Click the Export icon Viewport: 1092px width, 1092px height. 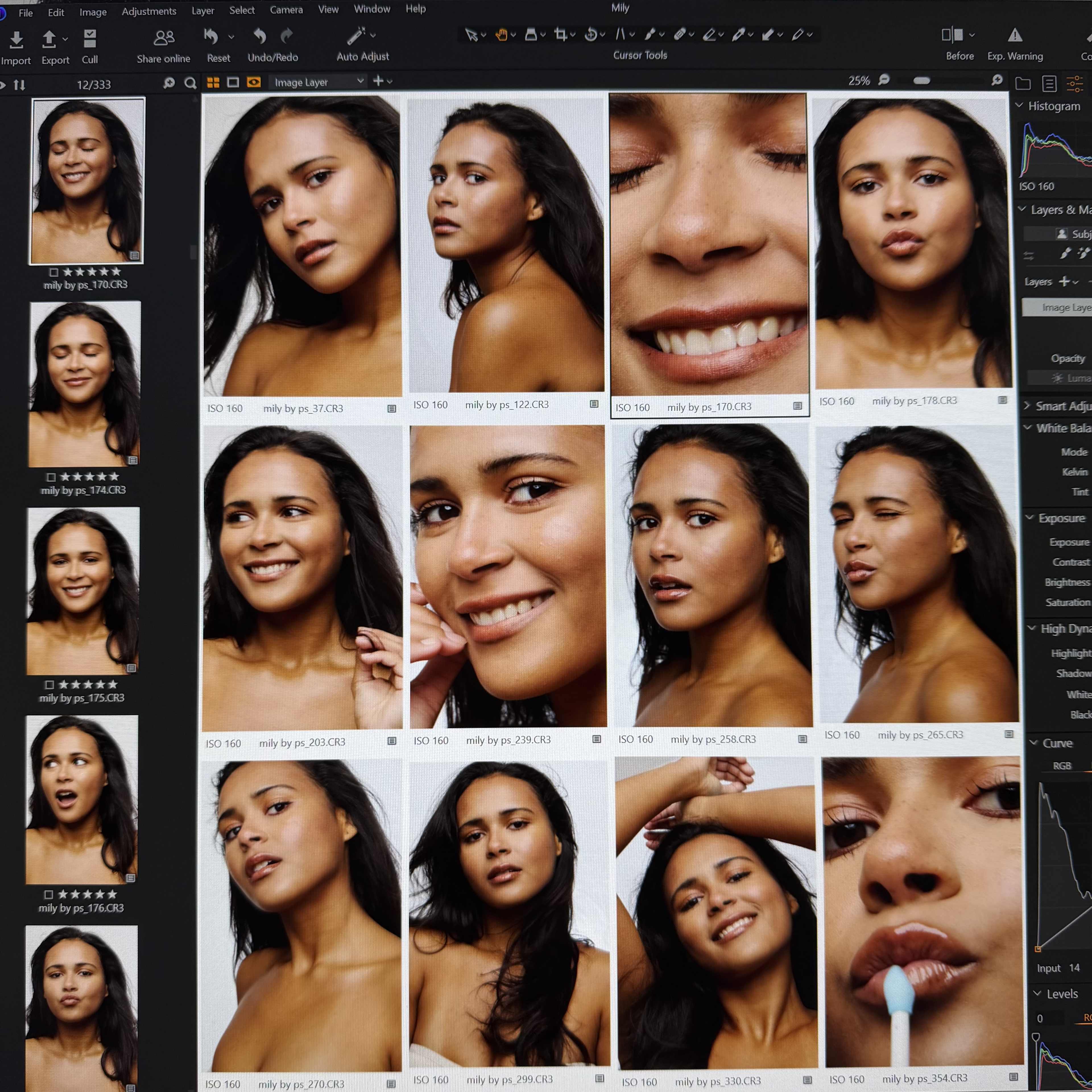coord(49,39)
